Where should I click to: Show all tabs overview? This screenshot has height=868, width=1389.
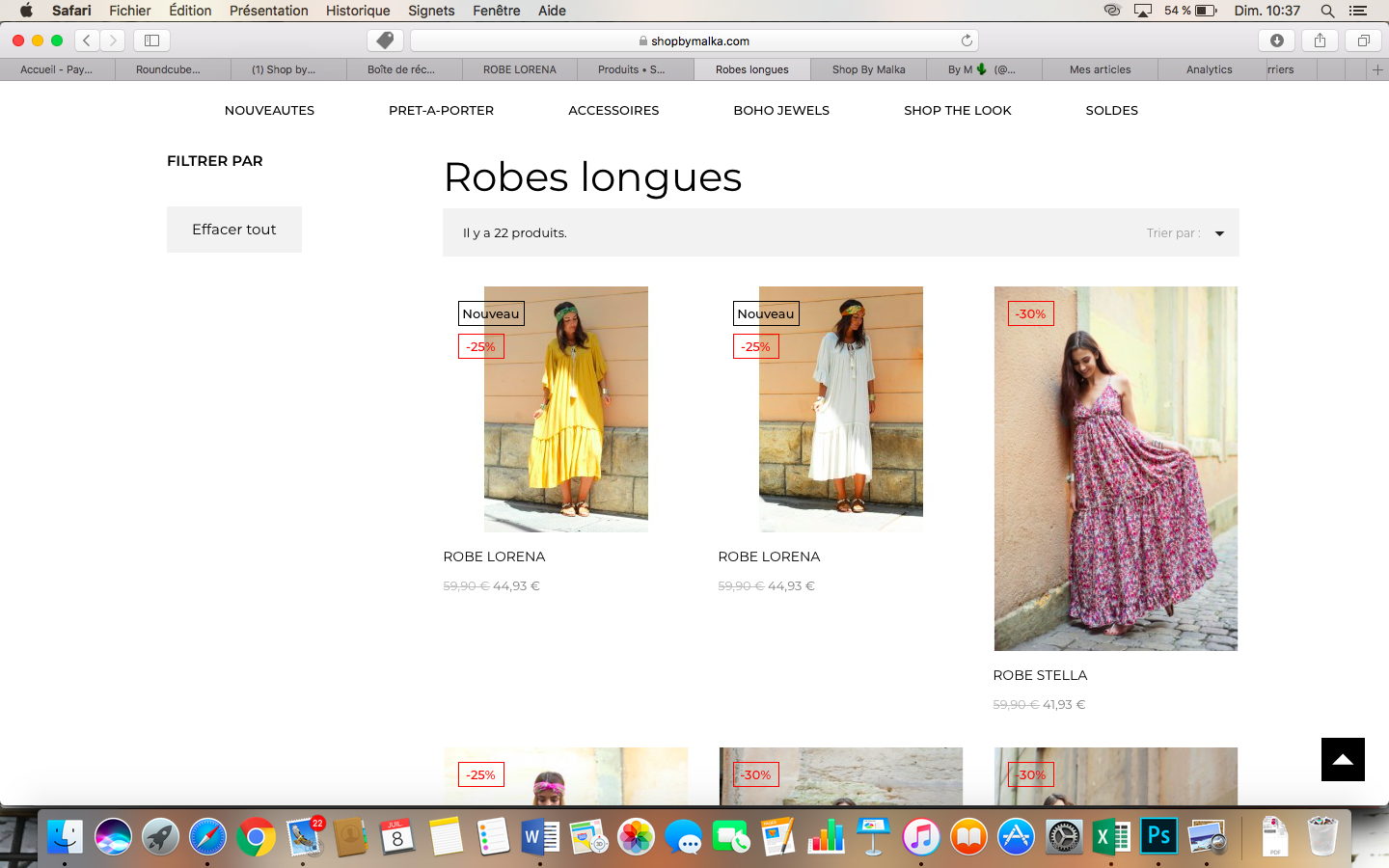tap(1363, 41)
